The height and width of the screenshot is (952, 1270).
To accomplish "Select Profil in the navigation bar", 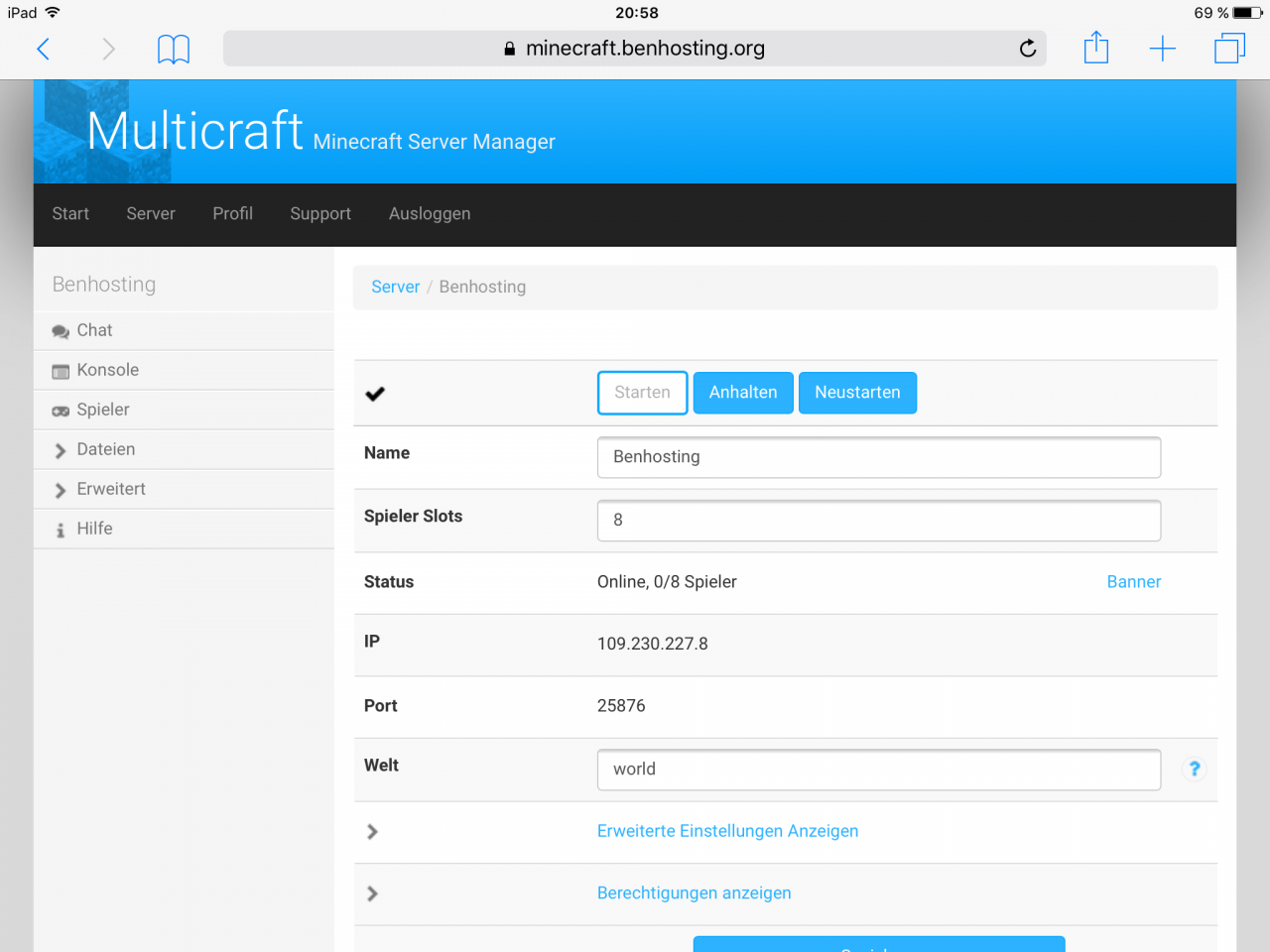I will tap(232, 214).
